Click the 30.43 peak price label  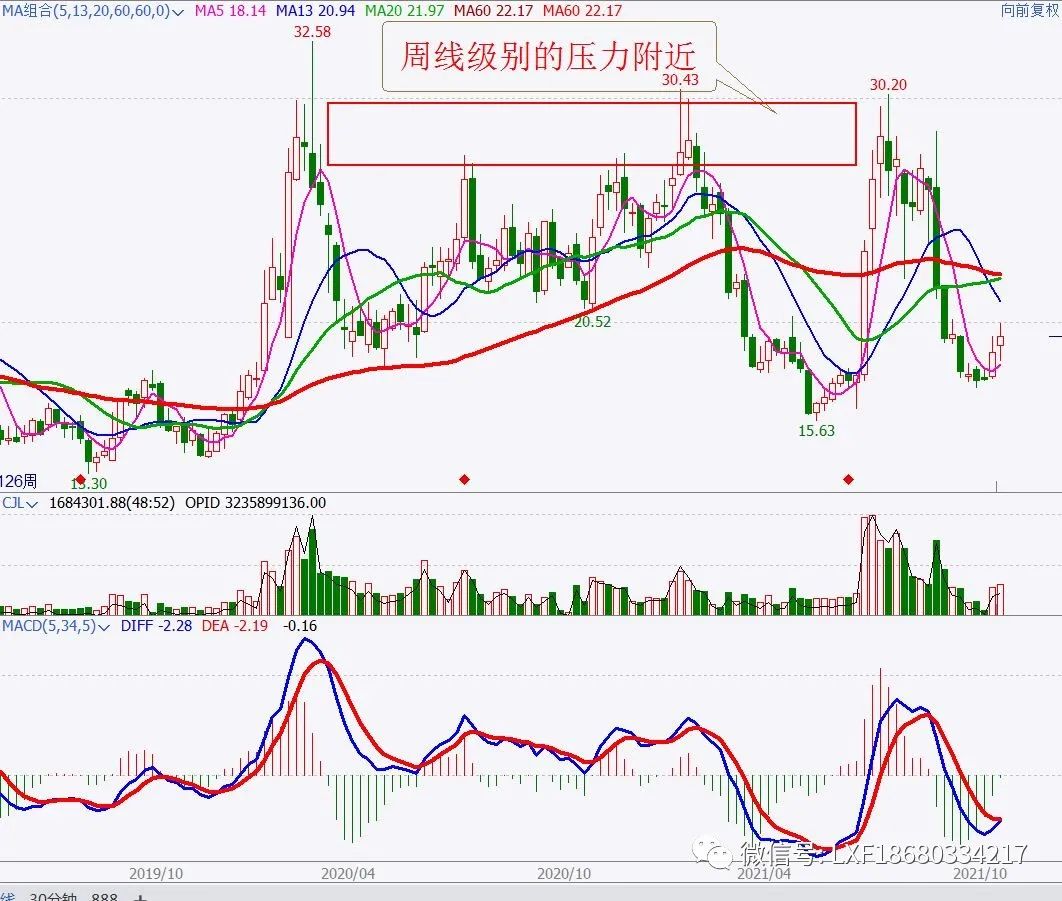click(x=680, y=79)
